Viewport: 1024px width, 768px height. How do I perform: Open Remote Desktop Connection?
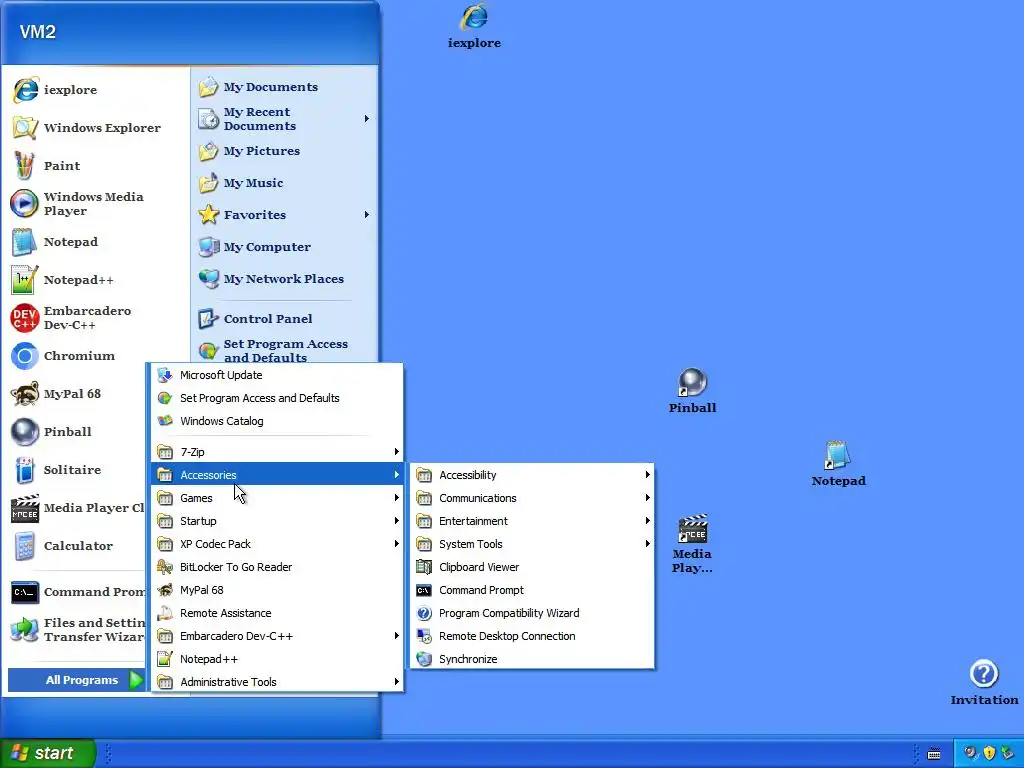coord(532,636)
